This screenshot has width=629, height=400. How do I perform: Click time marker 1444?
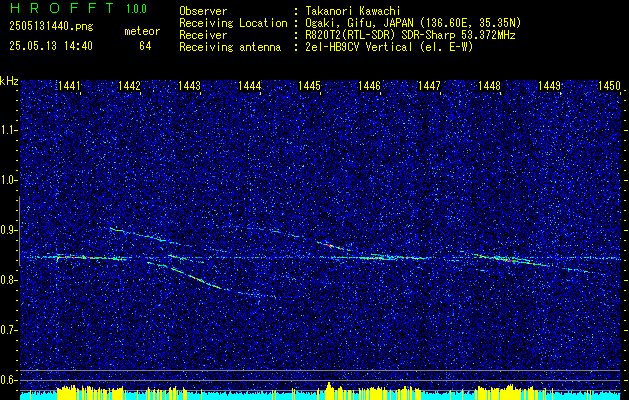[249, 86]
